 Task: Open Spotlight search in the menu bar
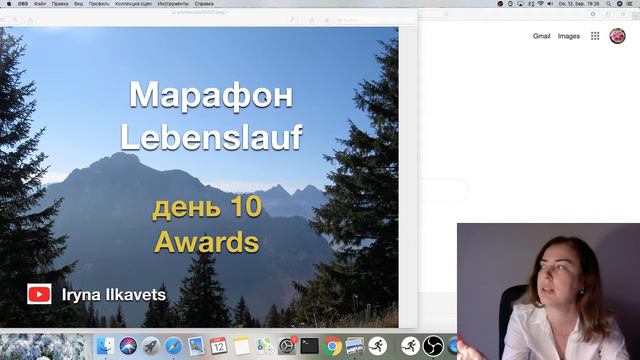pyautogui.click(x=608, y=4)
